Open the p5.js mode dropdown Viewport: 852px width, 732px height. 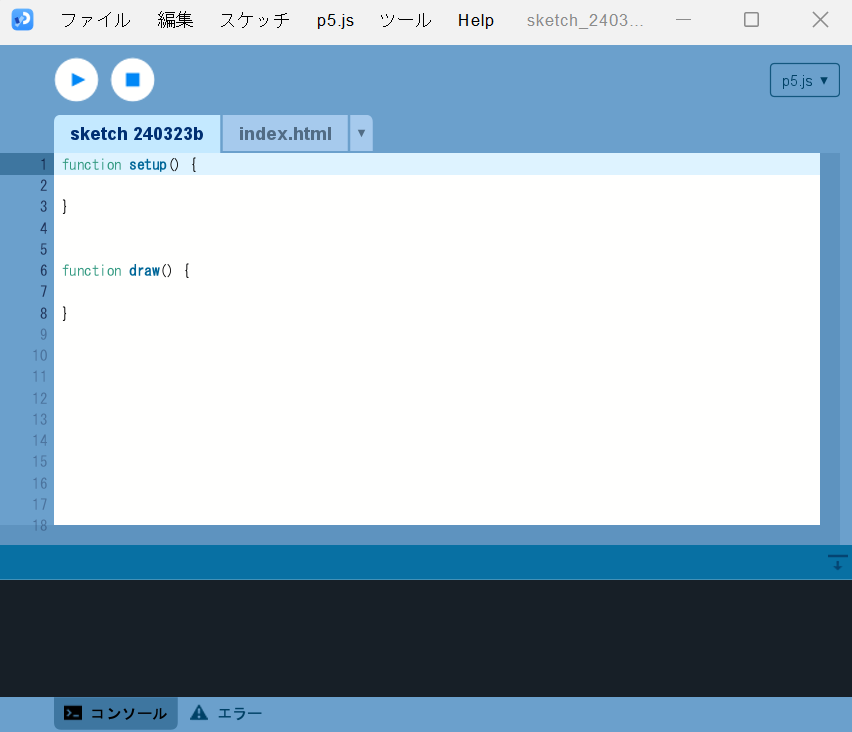(x=804, y=81)
